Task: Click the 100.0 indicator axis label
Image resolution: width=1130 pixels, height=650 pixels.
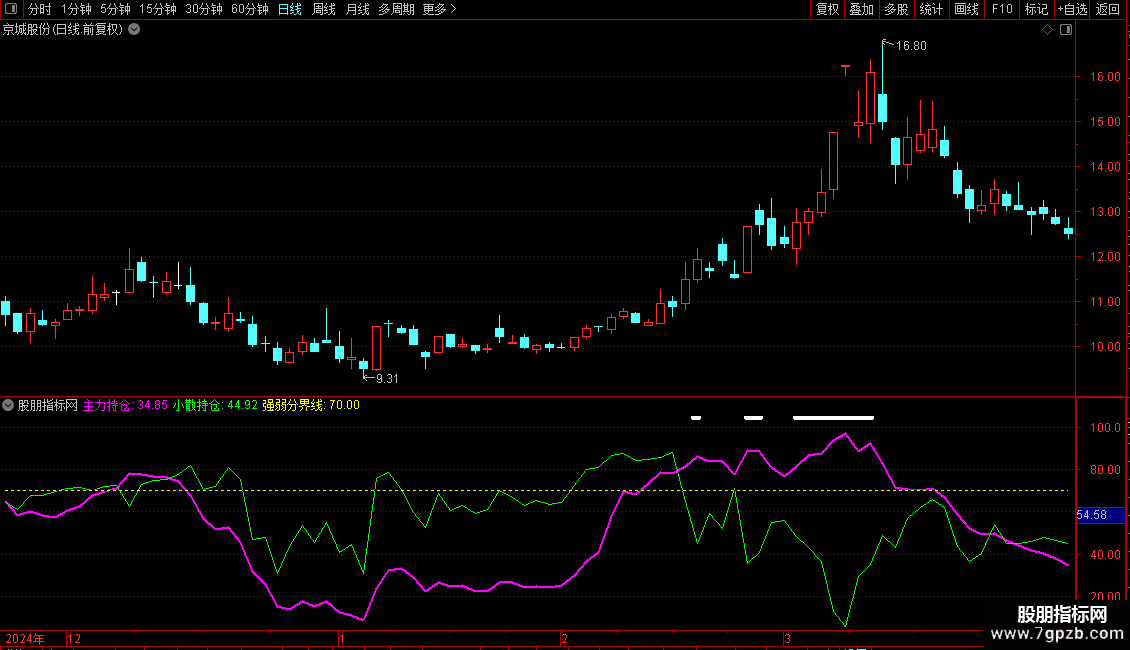Action: pyautogui.click(x=1105, y=427)
